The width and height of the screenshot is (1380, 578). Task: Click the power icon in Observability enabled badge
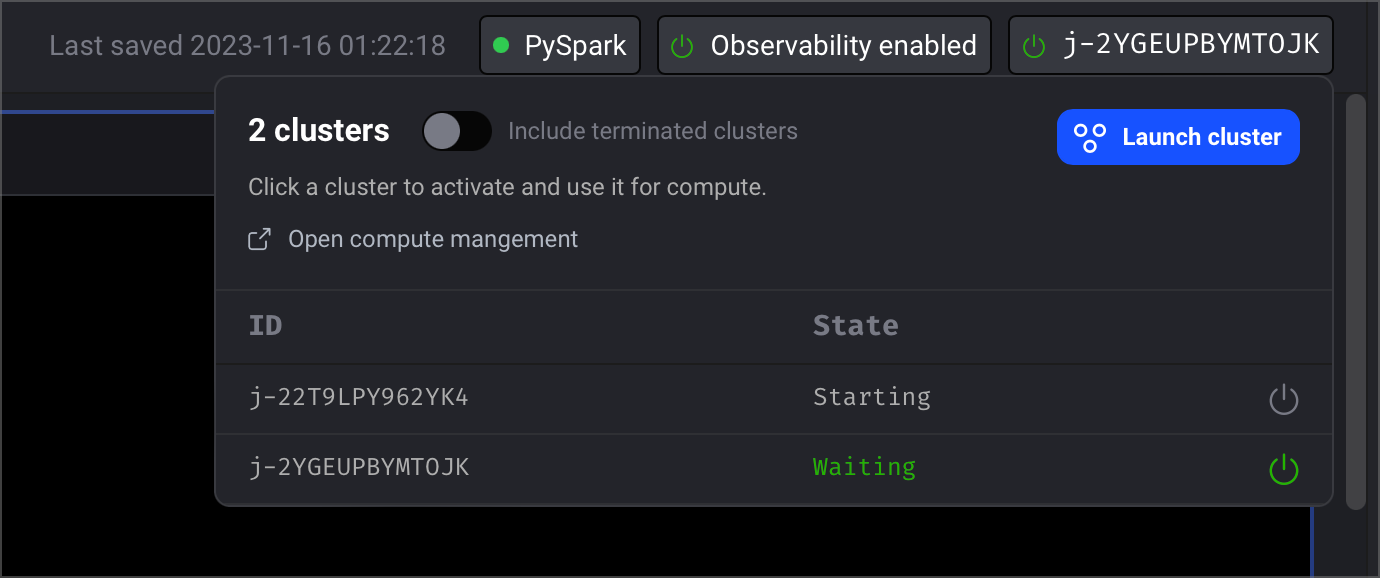(x=682, y=46)
